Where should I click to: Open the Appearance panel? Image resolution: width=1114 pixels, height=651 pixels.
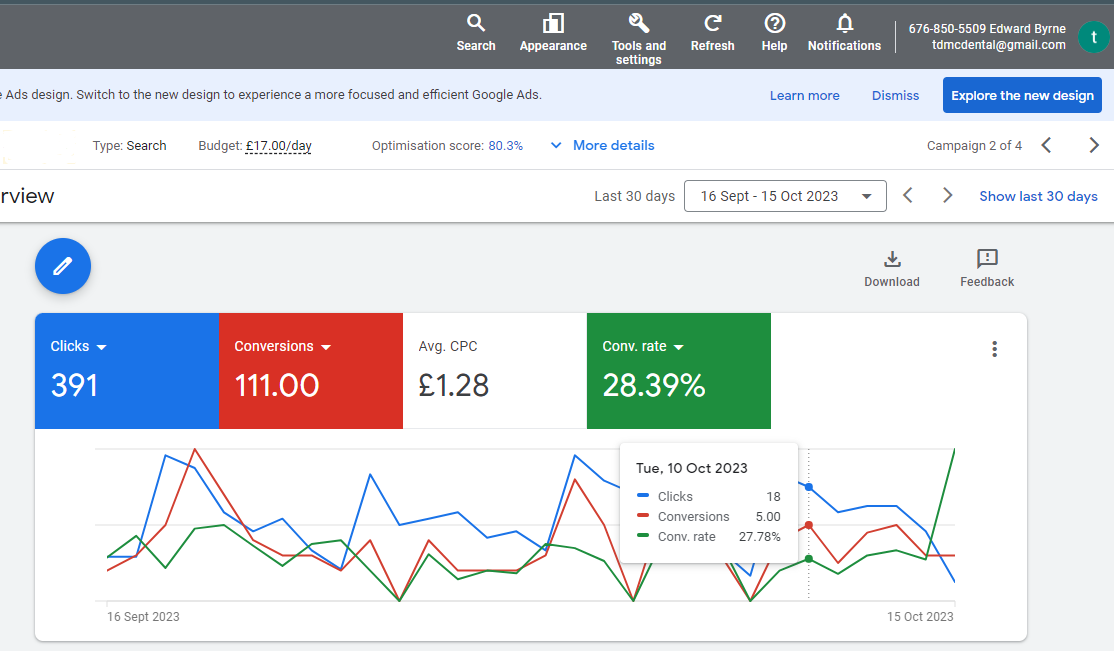(x=552, y=33)
